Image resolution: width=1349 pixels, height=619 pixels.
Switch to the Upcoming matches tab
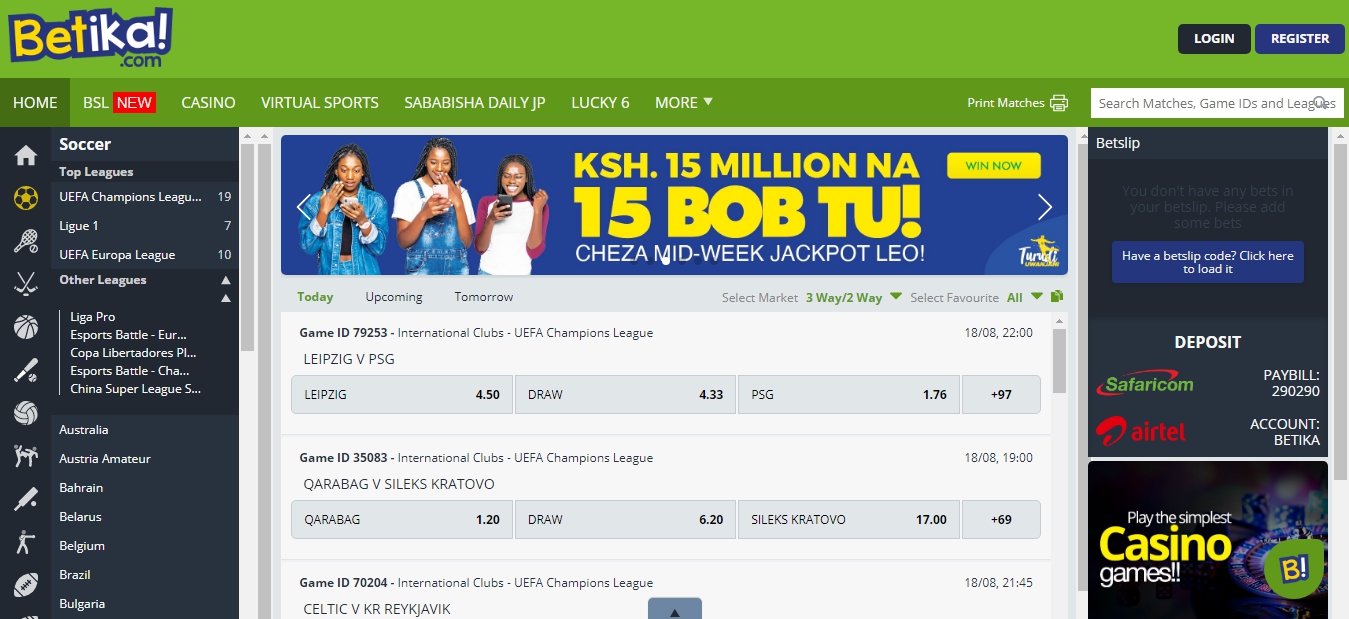(394, 297)
